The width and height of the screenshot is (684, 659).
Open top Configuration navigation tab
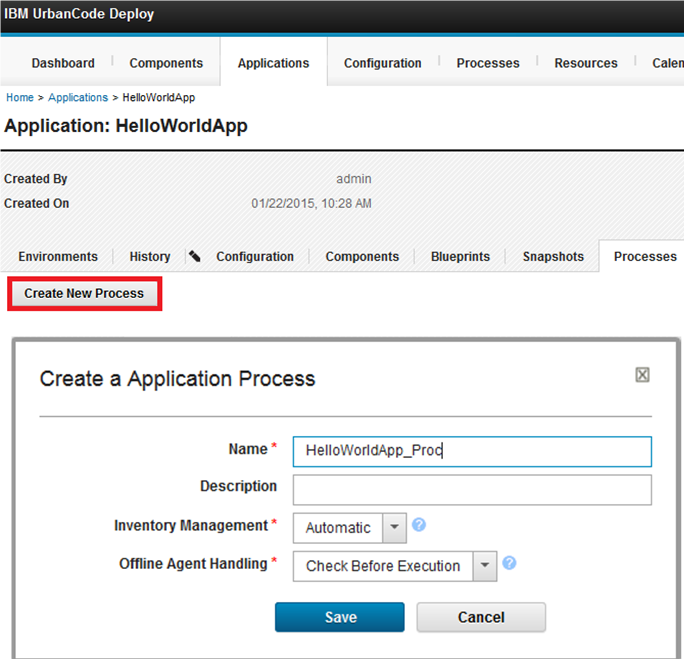383,63
